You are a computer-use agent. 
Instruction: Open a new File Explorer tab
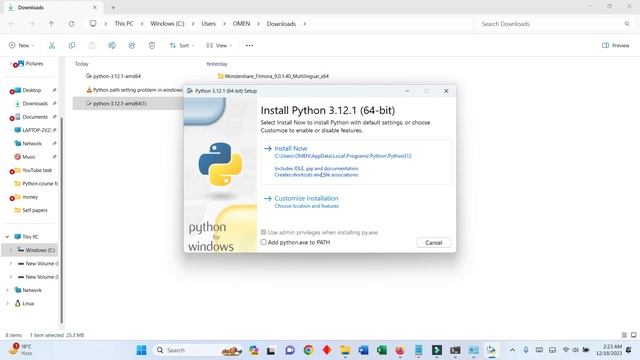tap(113, 7)
